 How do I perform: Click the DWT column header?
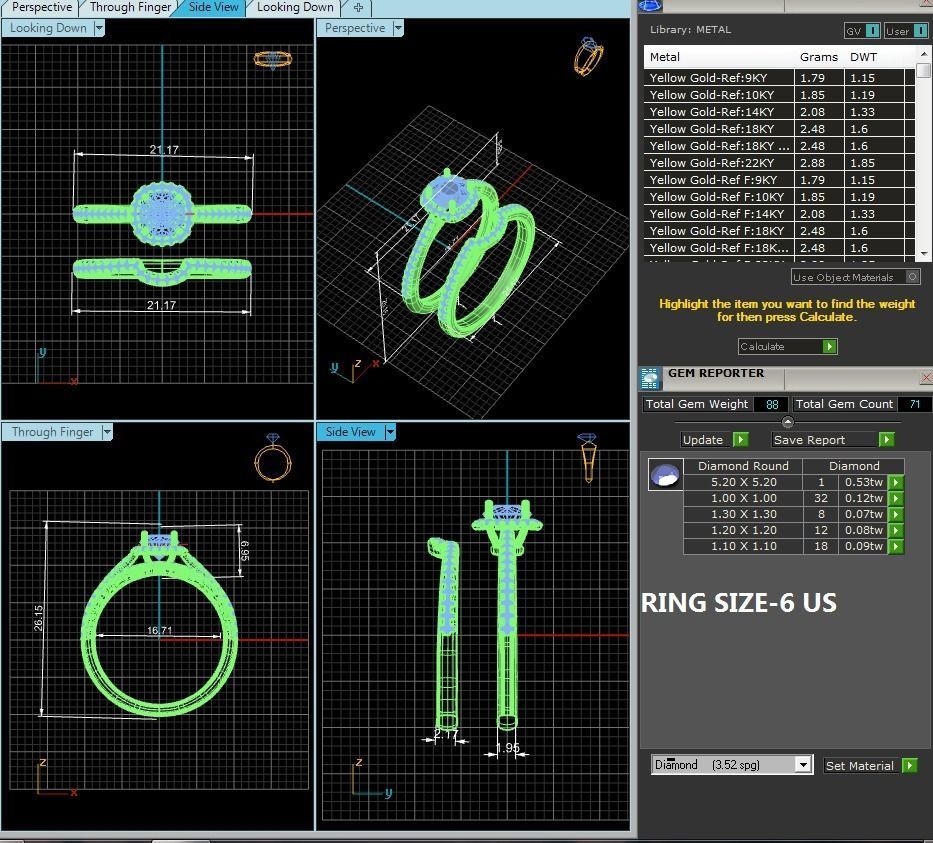tap(863, 57)
